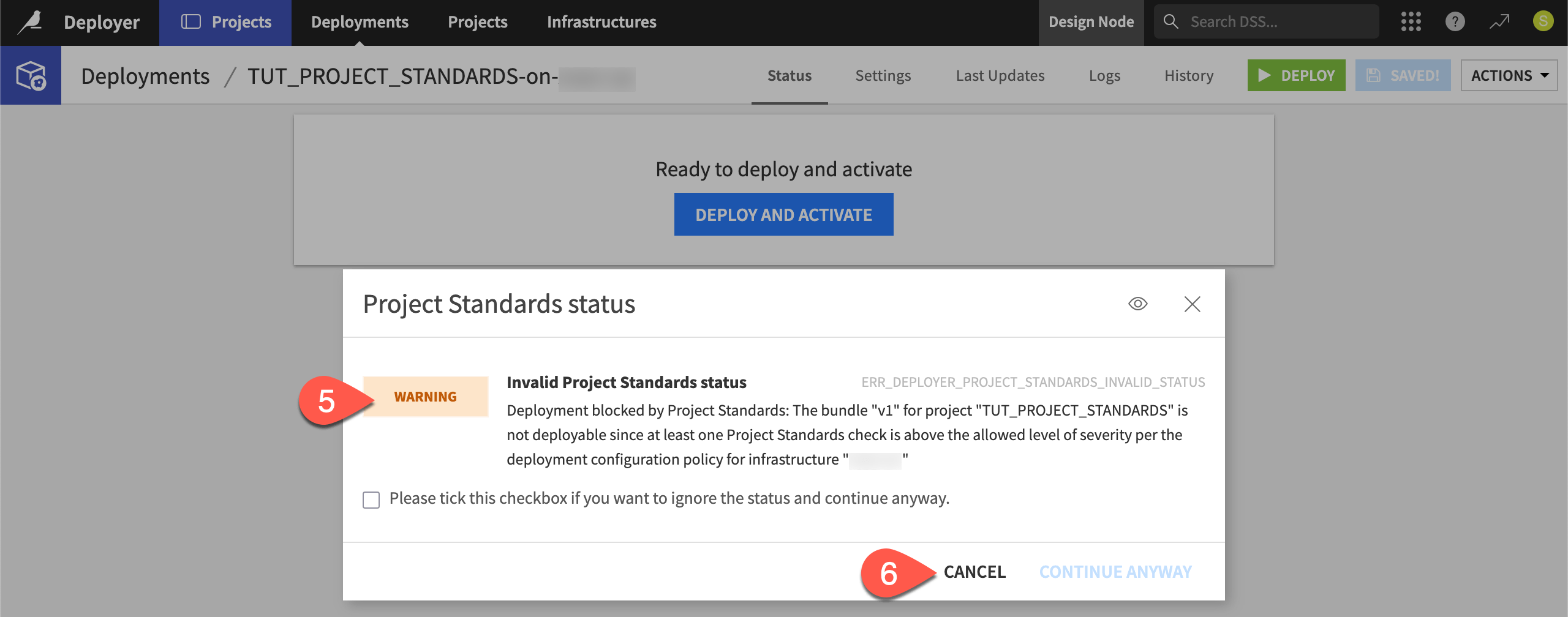
Task: Click DEPLOY AND ACTIVATE
Action: coord(783,214)
